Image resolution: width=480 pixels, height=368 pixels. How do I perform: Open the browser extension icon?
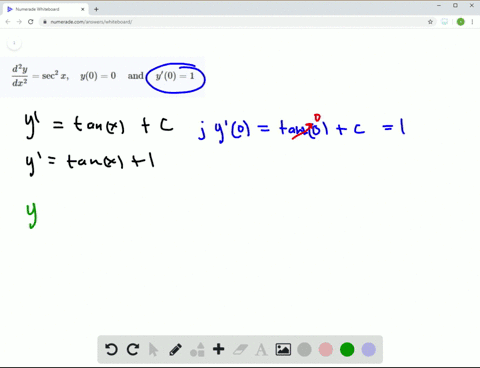coord(445,22)
